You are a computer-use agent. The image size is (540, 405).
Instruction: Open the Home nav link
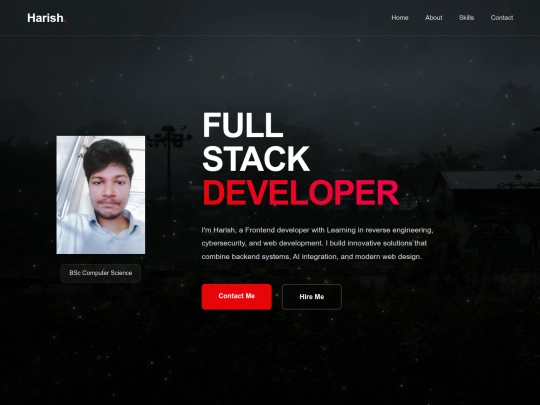(x=400, y=18)
